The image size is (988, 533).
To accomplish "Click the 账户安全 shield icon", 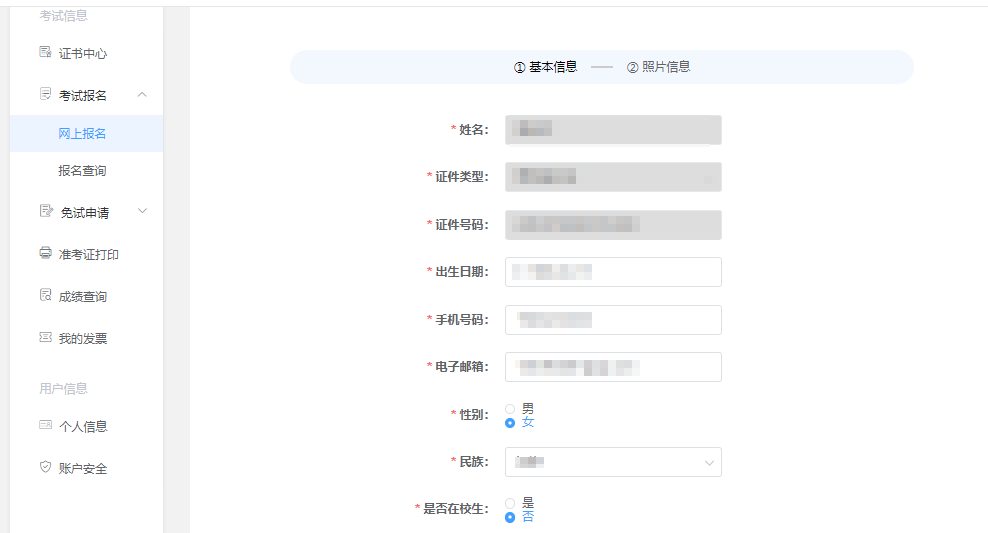I will (x=45, y=468).
